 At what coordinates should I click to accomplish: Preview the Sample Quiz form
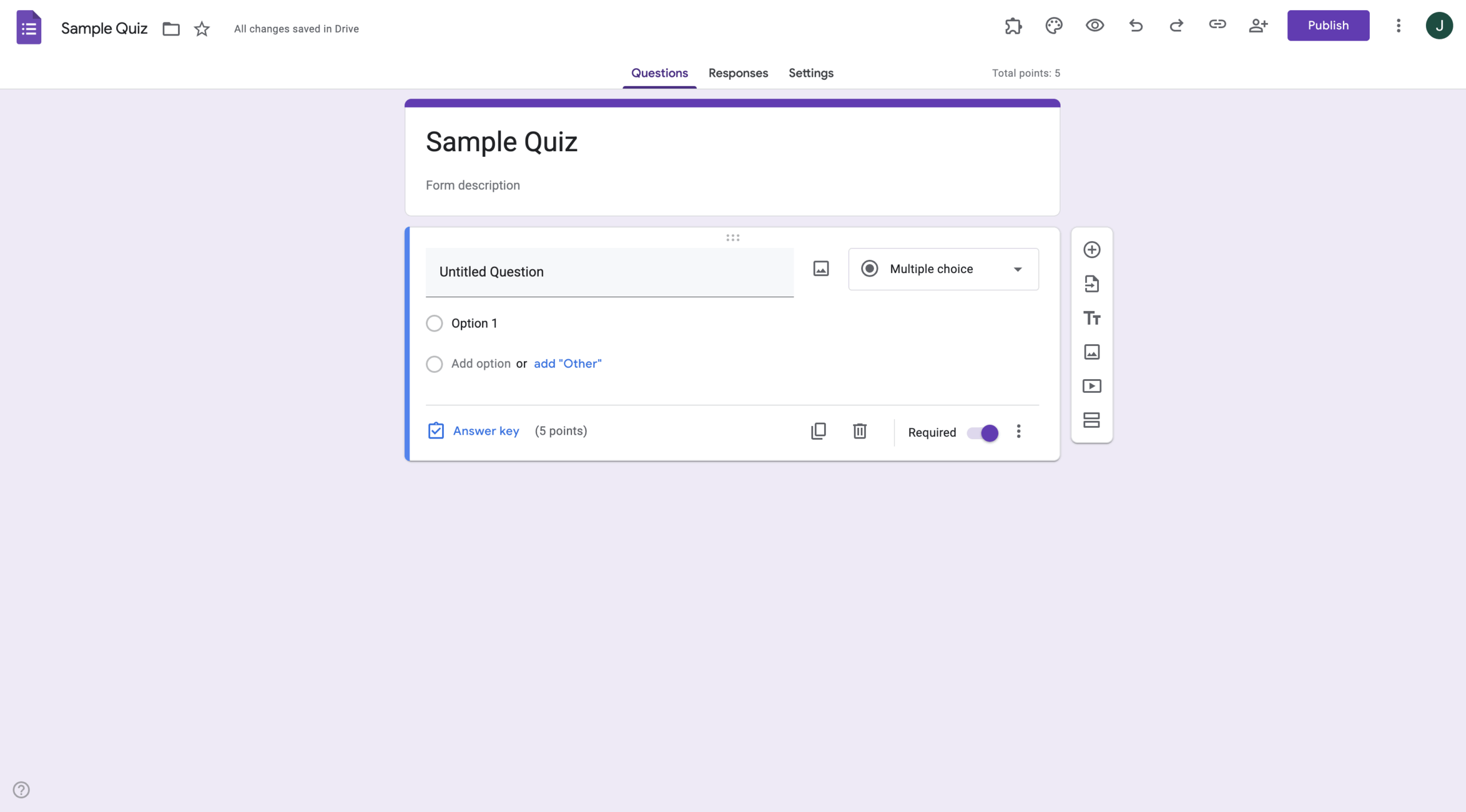(x=1094, y=26)
